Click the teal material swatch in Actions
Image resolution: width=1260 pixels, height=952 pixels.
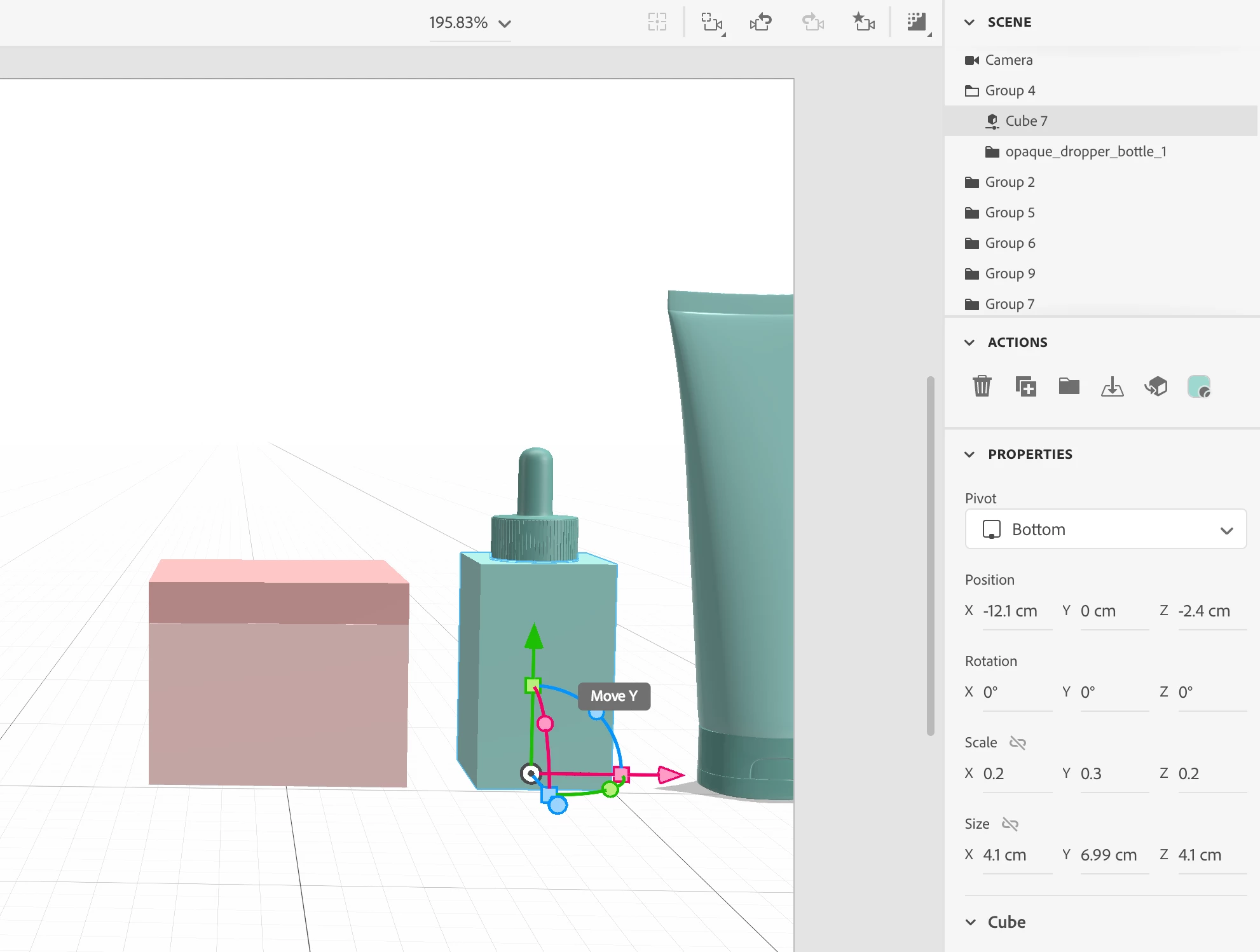click(1198, 386)
